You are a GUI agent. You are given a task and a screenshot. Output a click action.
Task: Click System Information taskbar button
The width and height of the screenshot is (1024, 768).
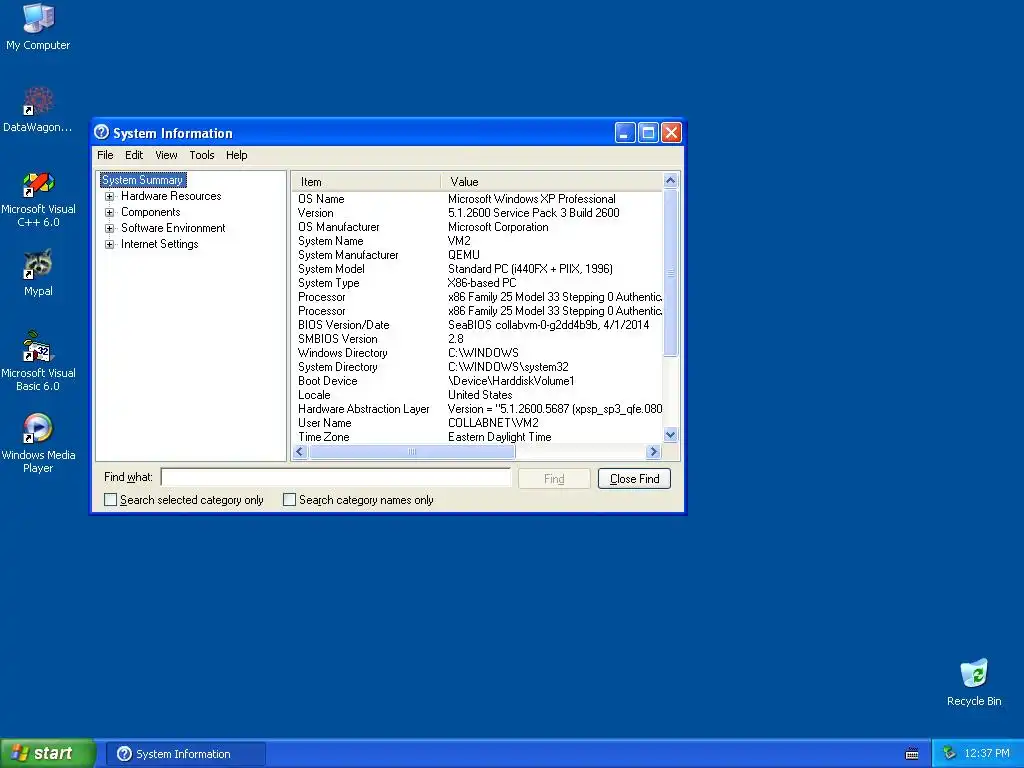[185, 754]
